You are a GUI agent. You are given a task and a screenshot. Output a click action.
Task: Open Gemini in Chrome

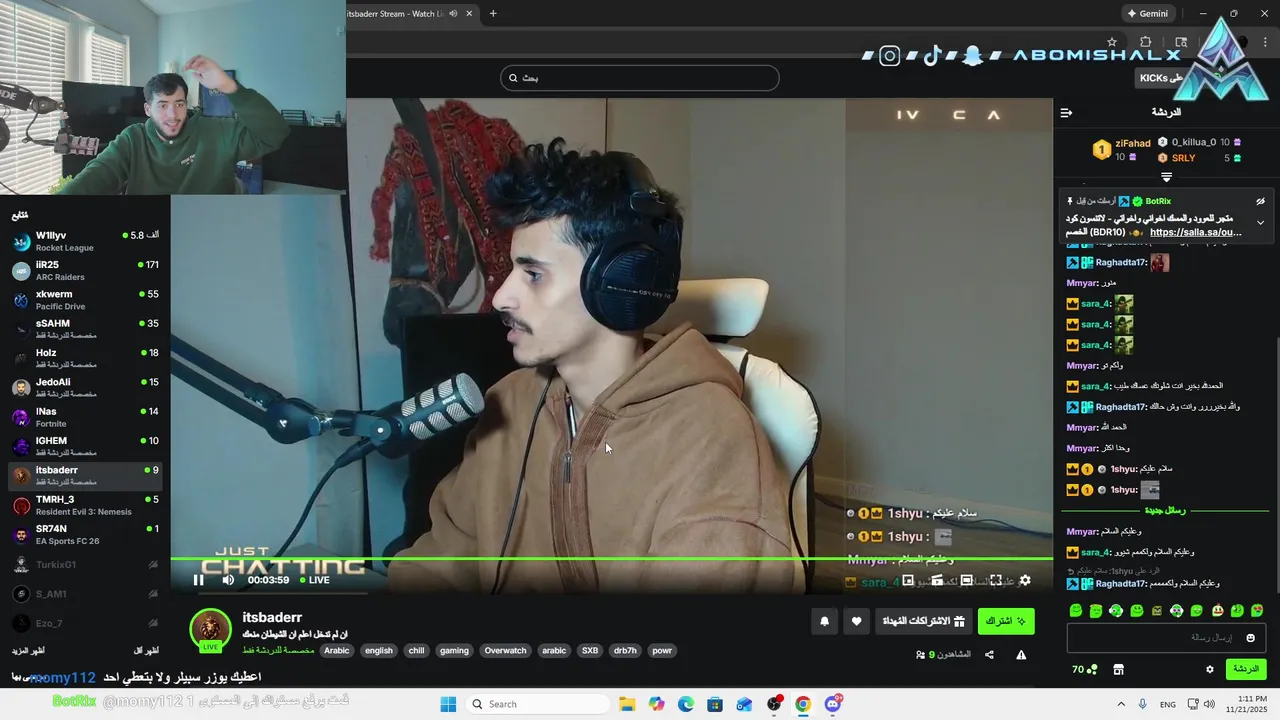point(1147,13)
